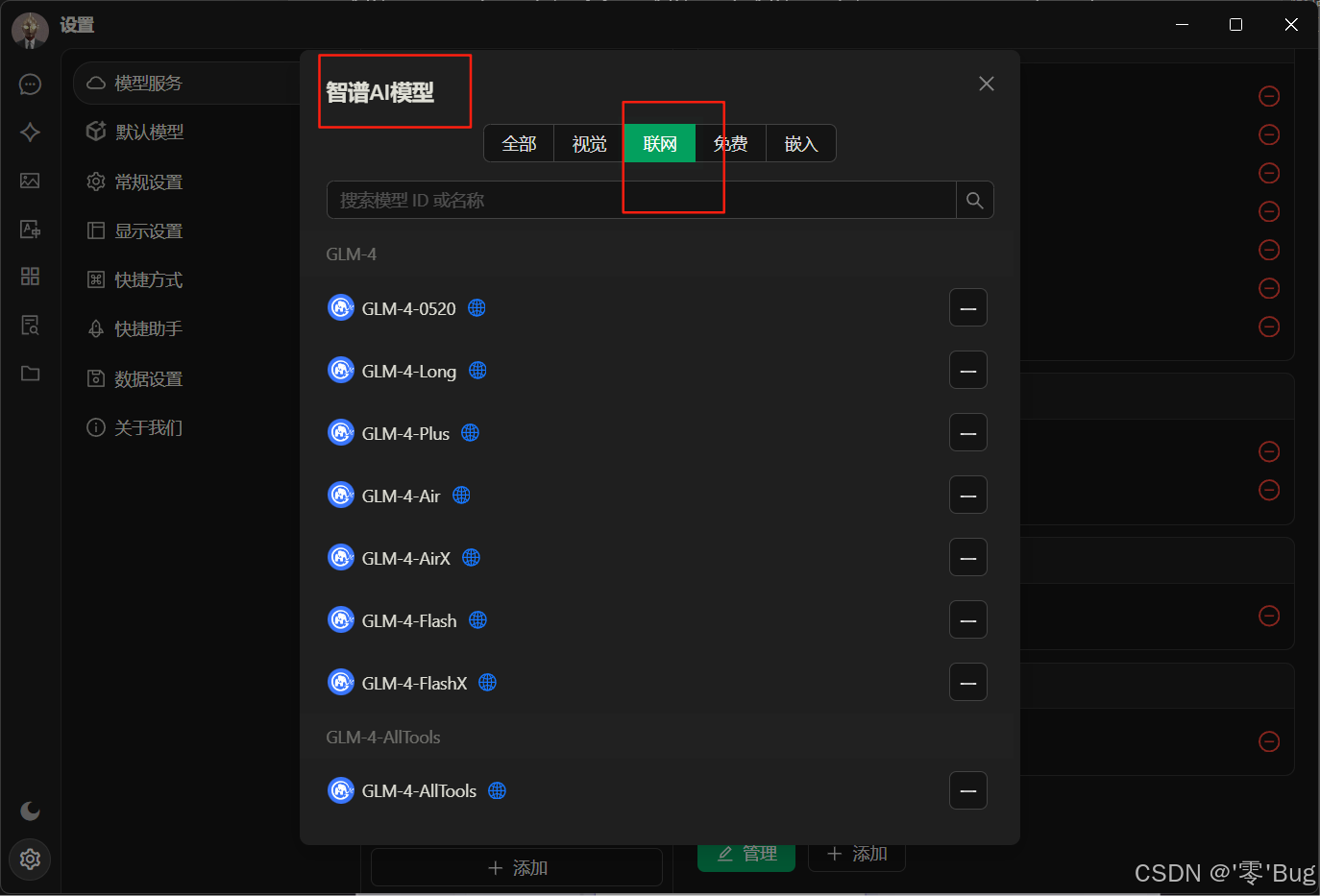
Task: Open the paintings image icon in sidebar
Action: pyautogui.click(x=30, y=181)
